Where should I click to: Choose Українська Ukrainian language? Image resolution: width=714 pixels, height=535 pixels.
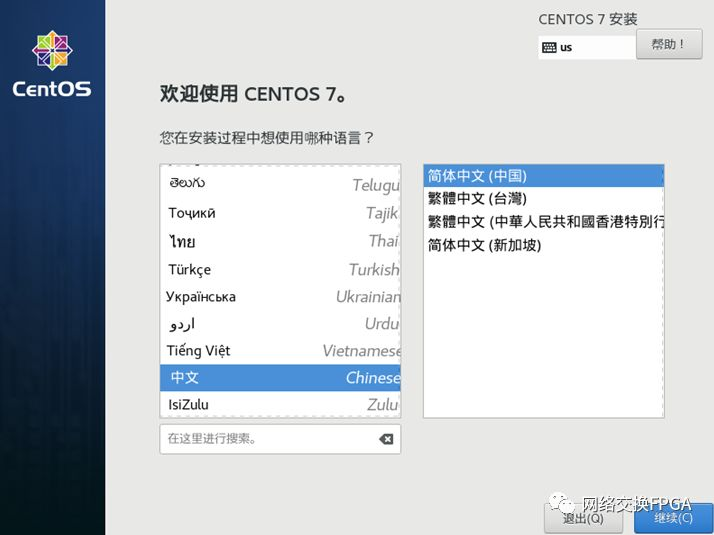click(x=280, y=296)
